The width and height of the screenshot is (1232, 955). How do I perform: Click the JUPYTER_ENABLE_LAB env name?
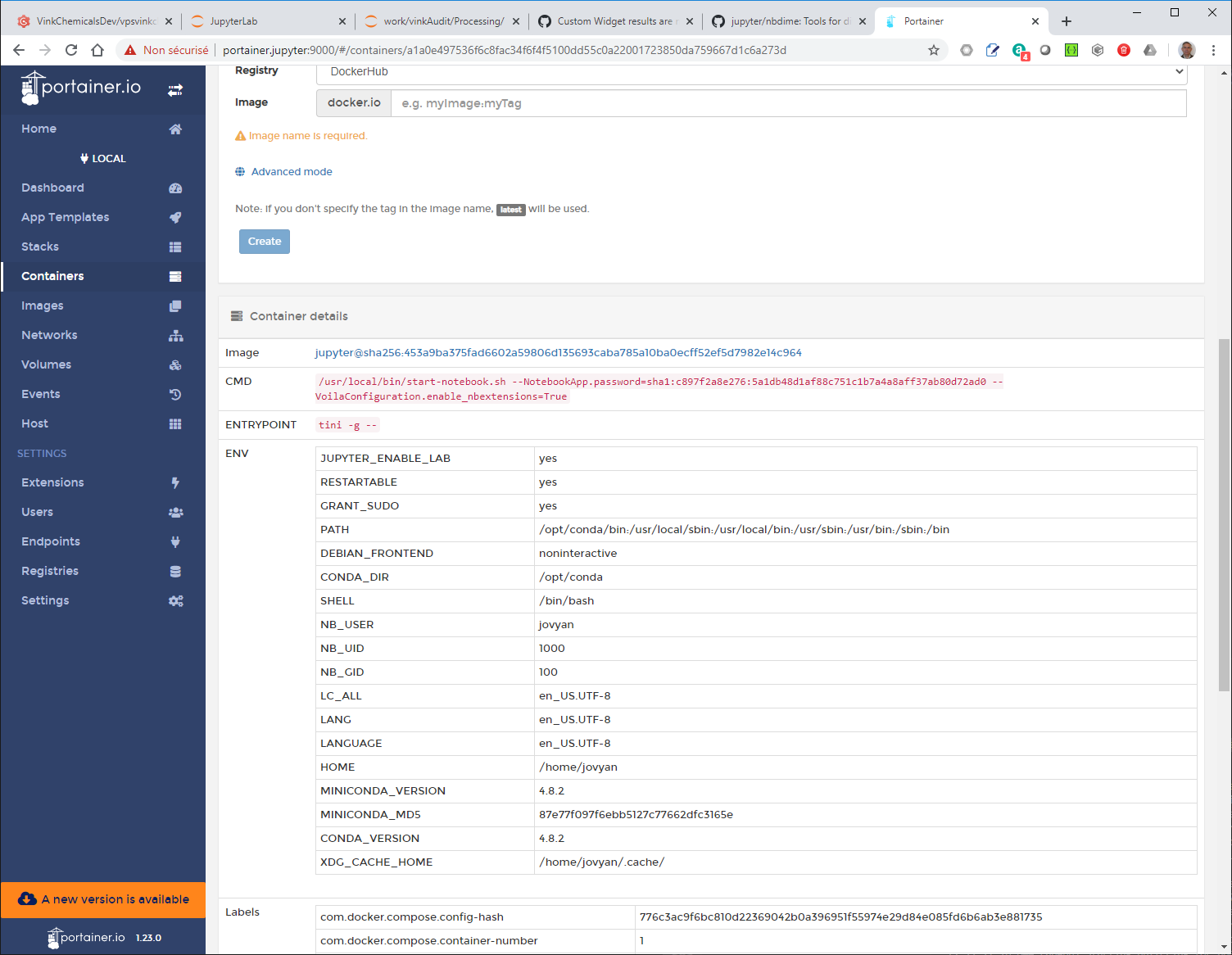(x=385, y=459)
